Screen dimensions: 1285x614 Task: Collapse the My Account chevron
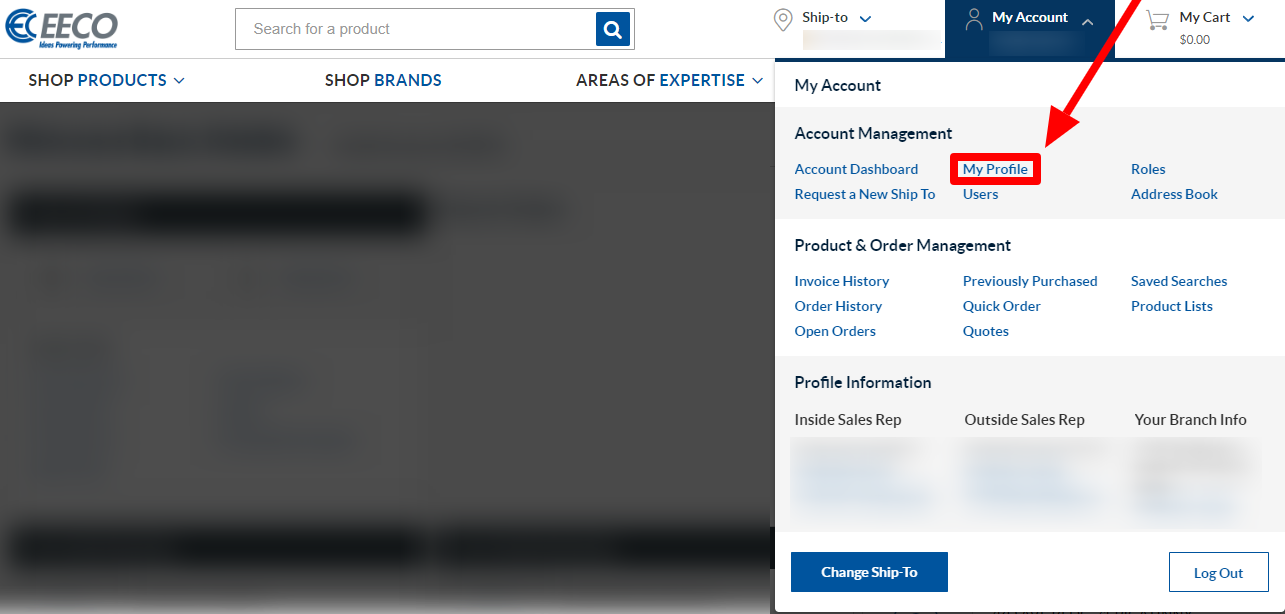[1088, 22]
